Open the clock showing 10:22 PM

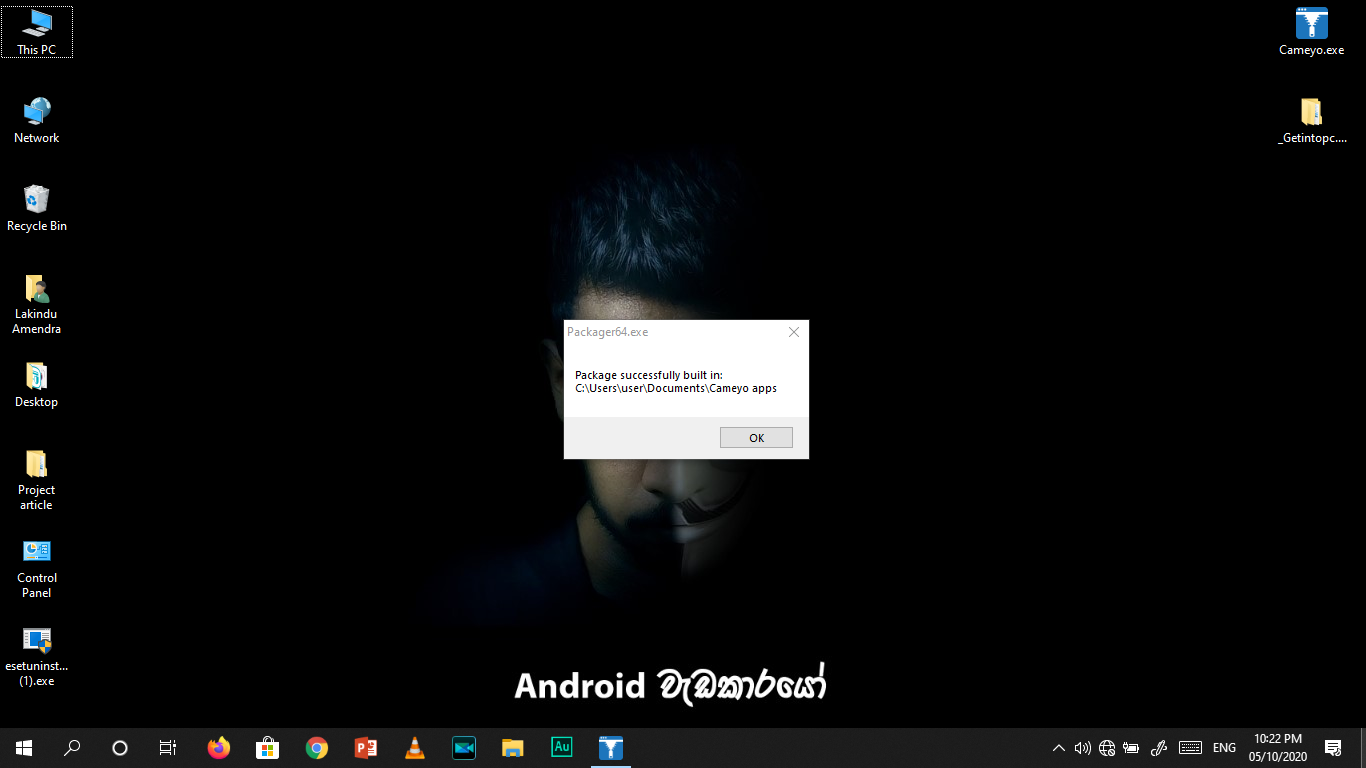pyautogui.click(x=1278, y=748)
